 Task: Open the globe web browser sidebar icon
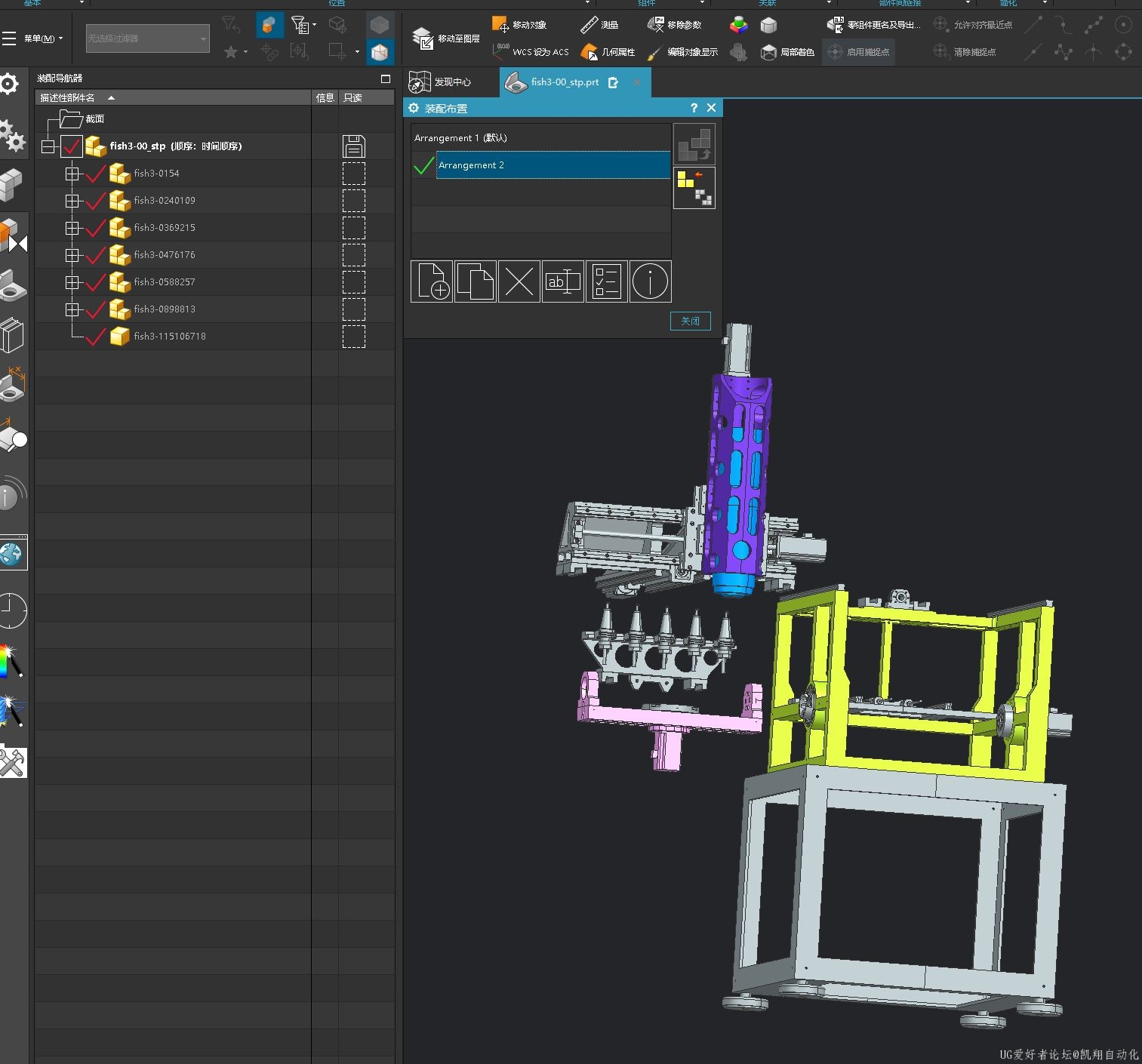click(x=13, y=553)
